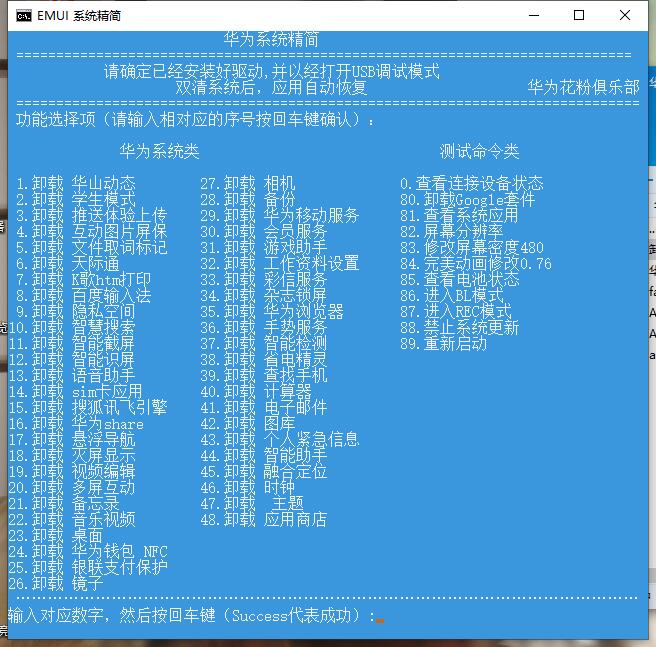Select line '24. 卸载 华为钱包 NFC'
Viewport: 656px width, 647px height.
88,552
